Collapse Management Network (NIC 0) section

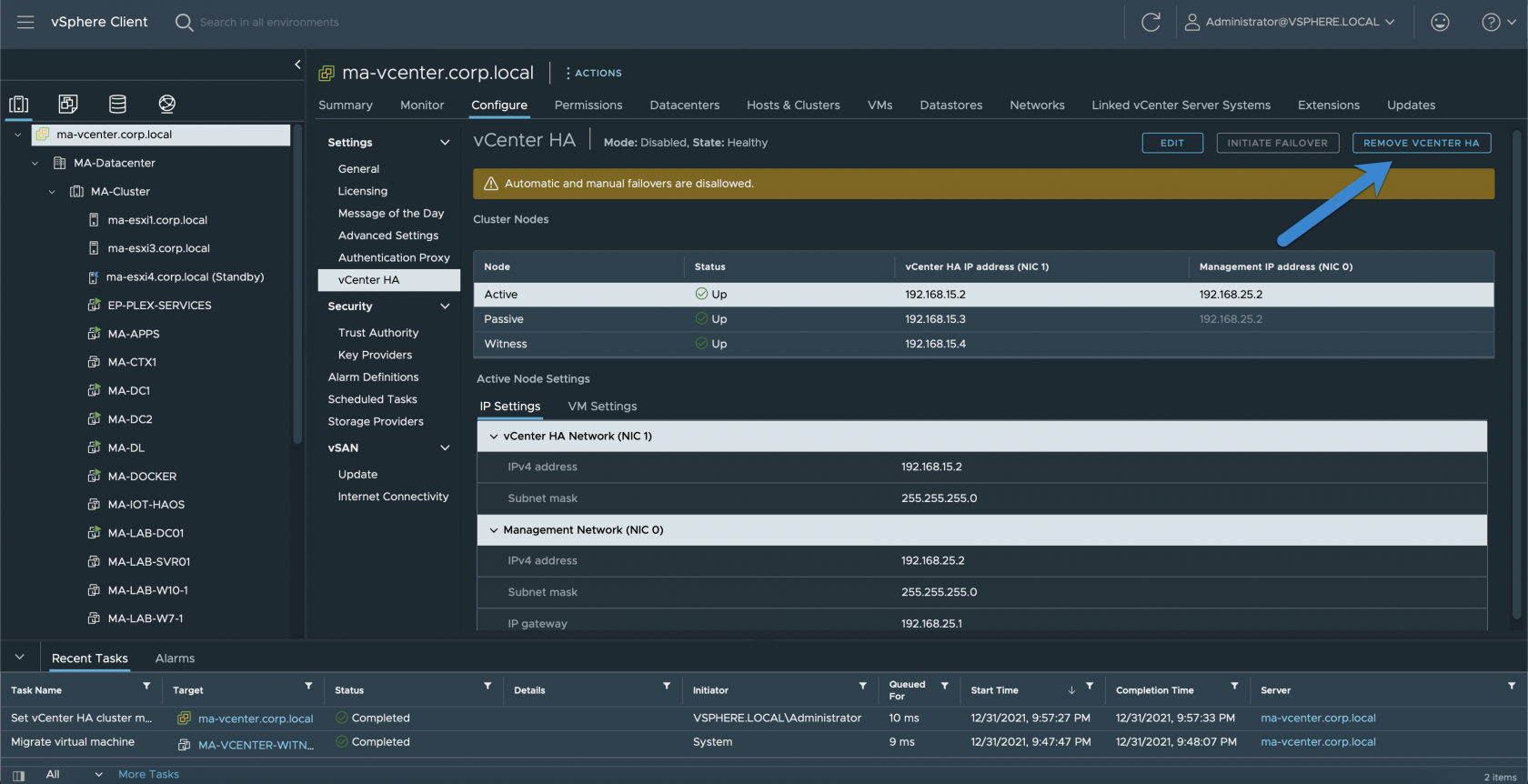pyautogui.click(x=494, y=530)
